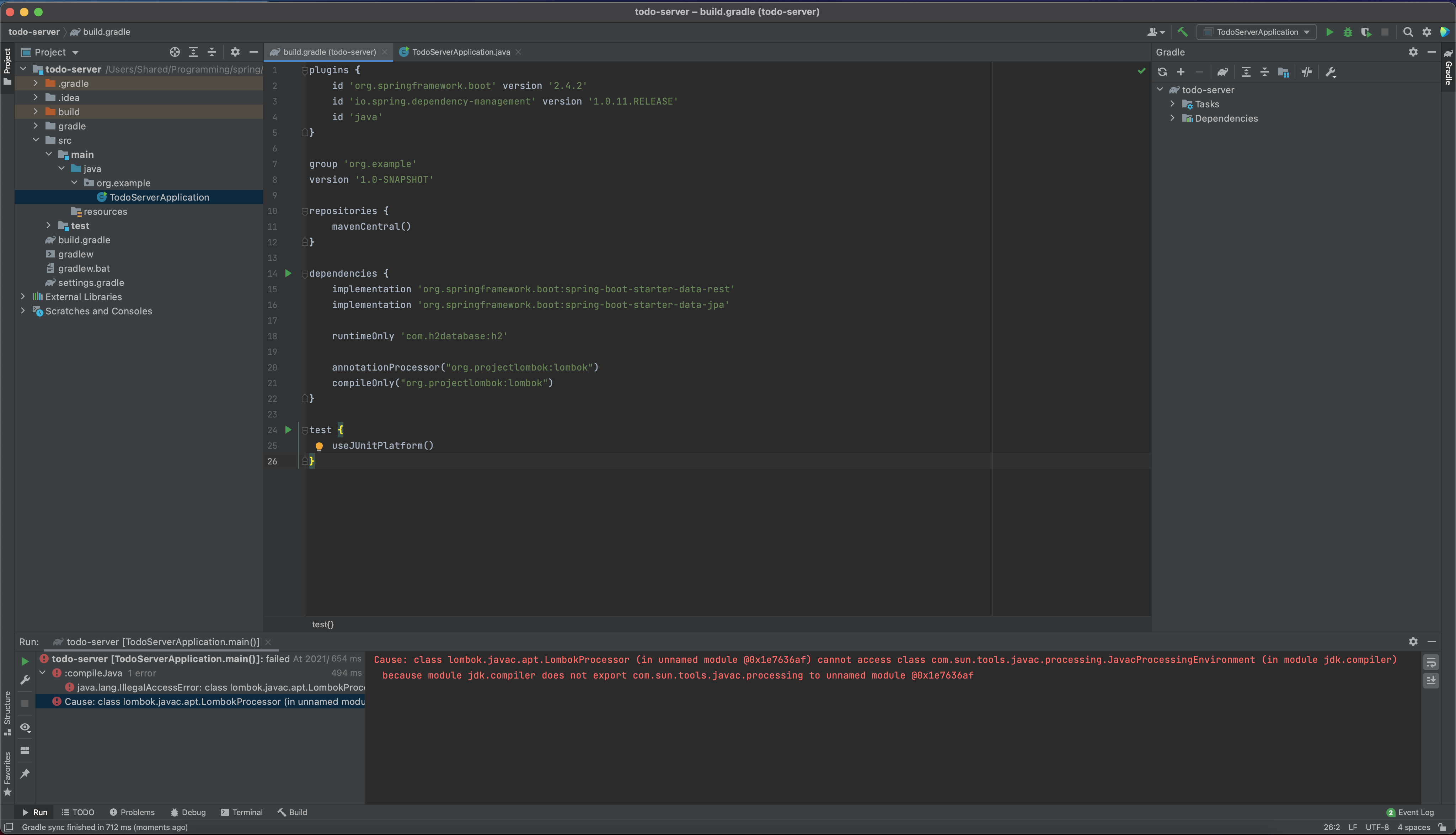Run the application with the green Run icon

(1329, 32)
